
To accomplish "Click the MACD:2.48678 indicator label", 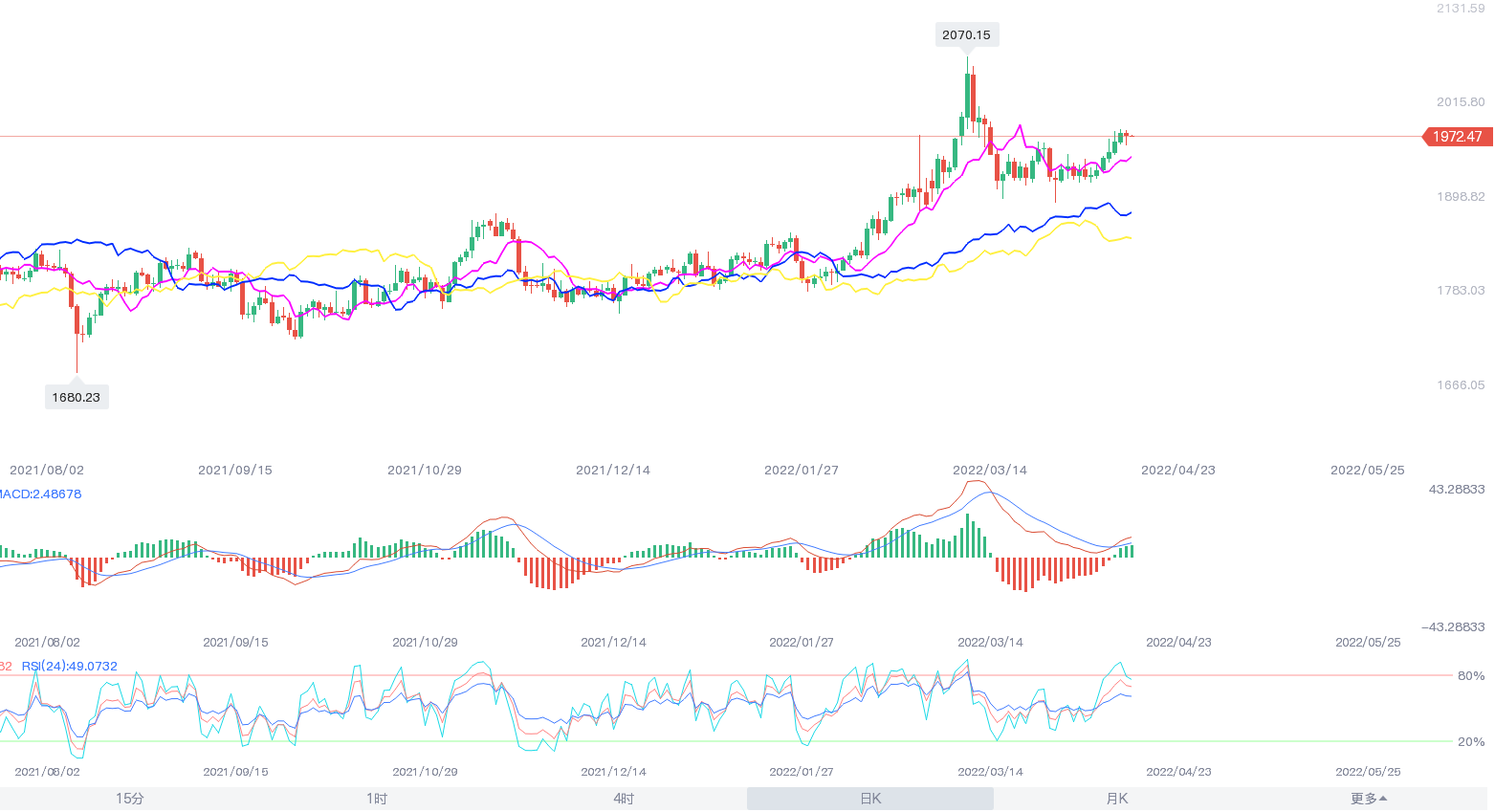I will click(x=40, y=494).
